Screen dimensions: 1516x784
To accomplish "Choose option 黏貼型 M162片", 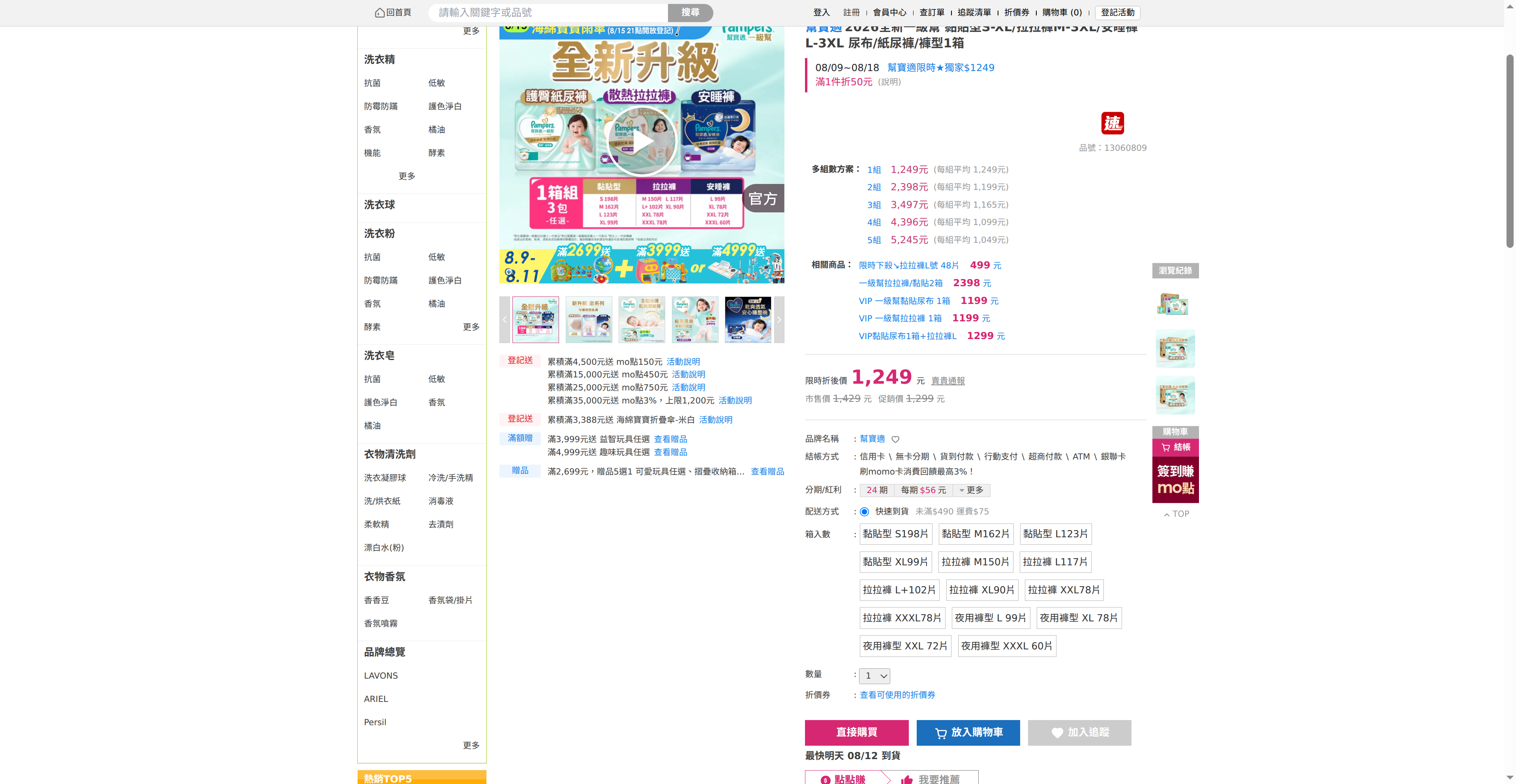I will coord(976,534).
